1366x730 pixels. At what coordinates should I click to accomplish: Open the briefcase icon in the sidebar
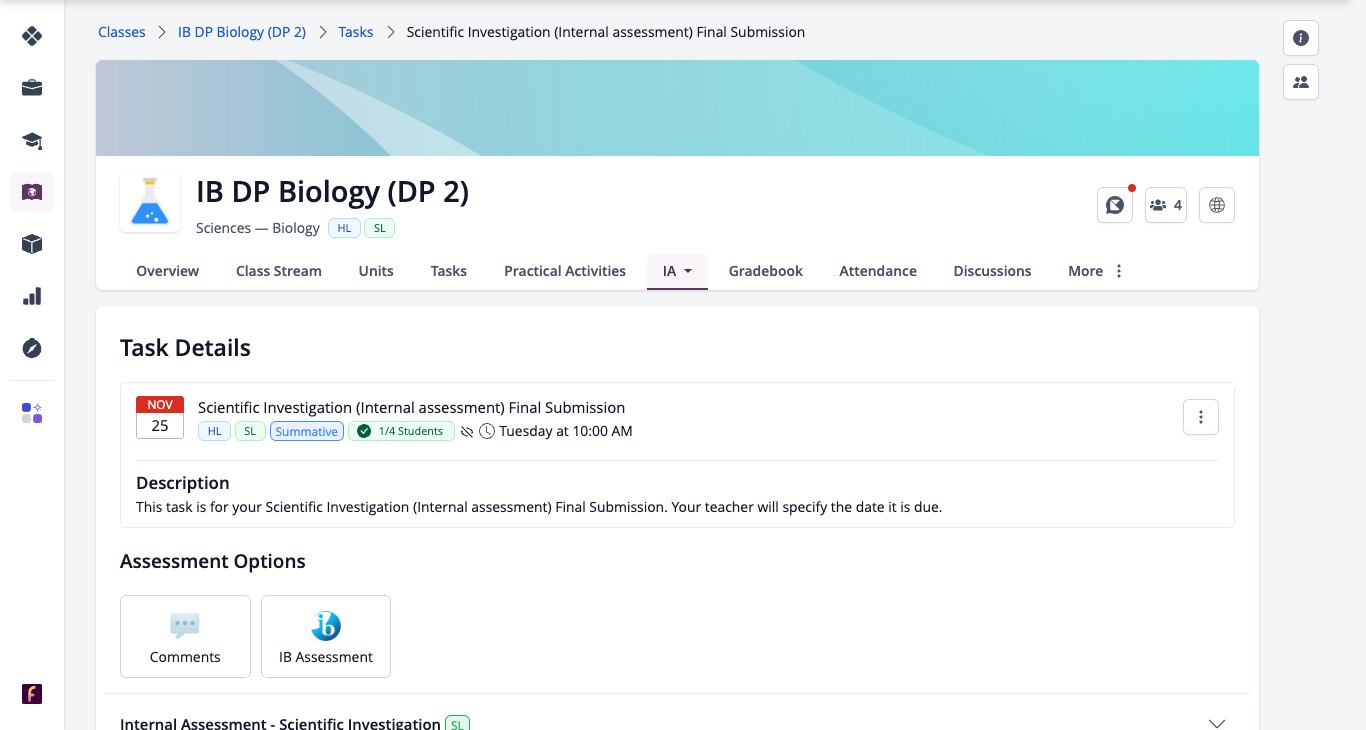32,88
